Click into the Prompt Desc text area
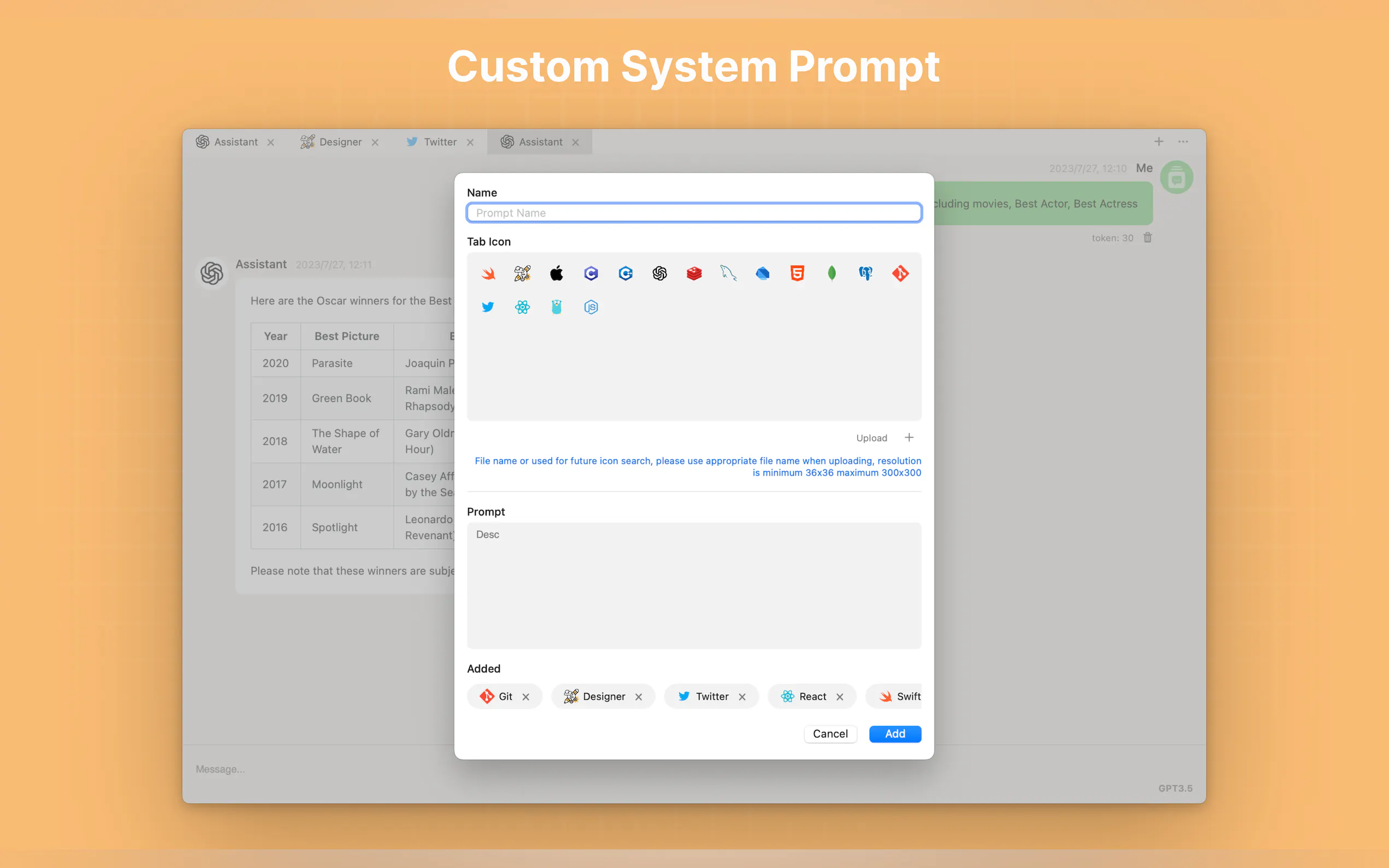 (x=693, y=585)
